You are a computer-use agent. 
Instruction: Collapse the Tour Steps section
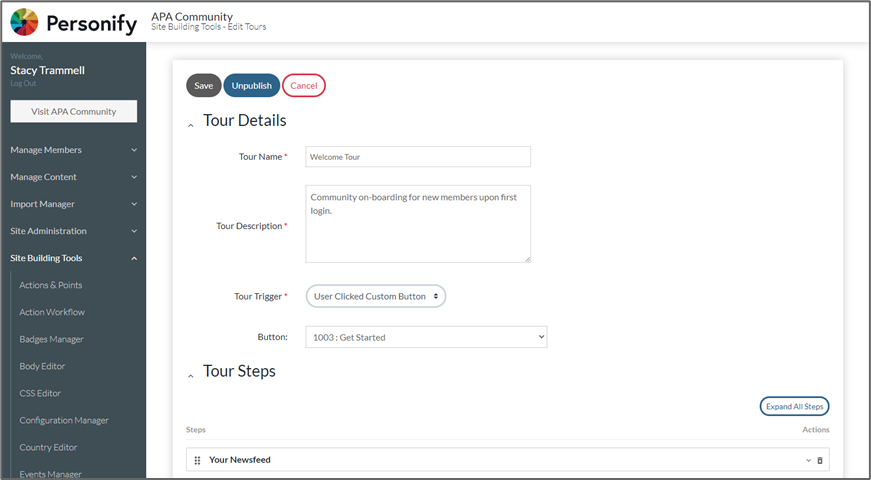point(191,373)
